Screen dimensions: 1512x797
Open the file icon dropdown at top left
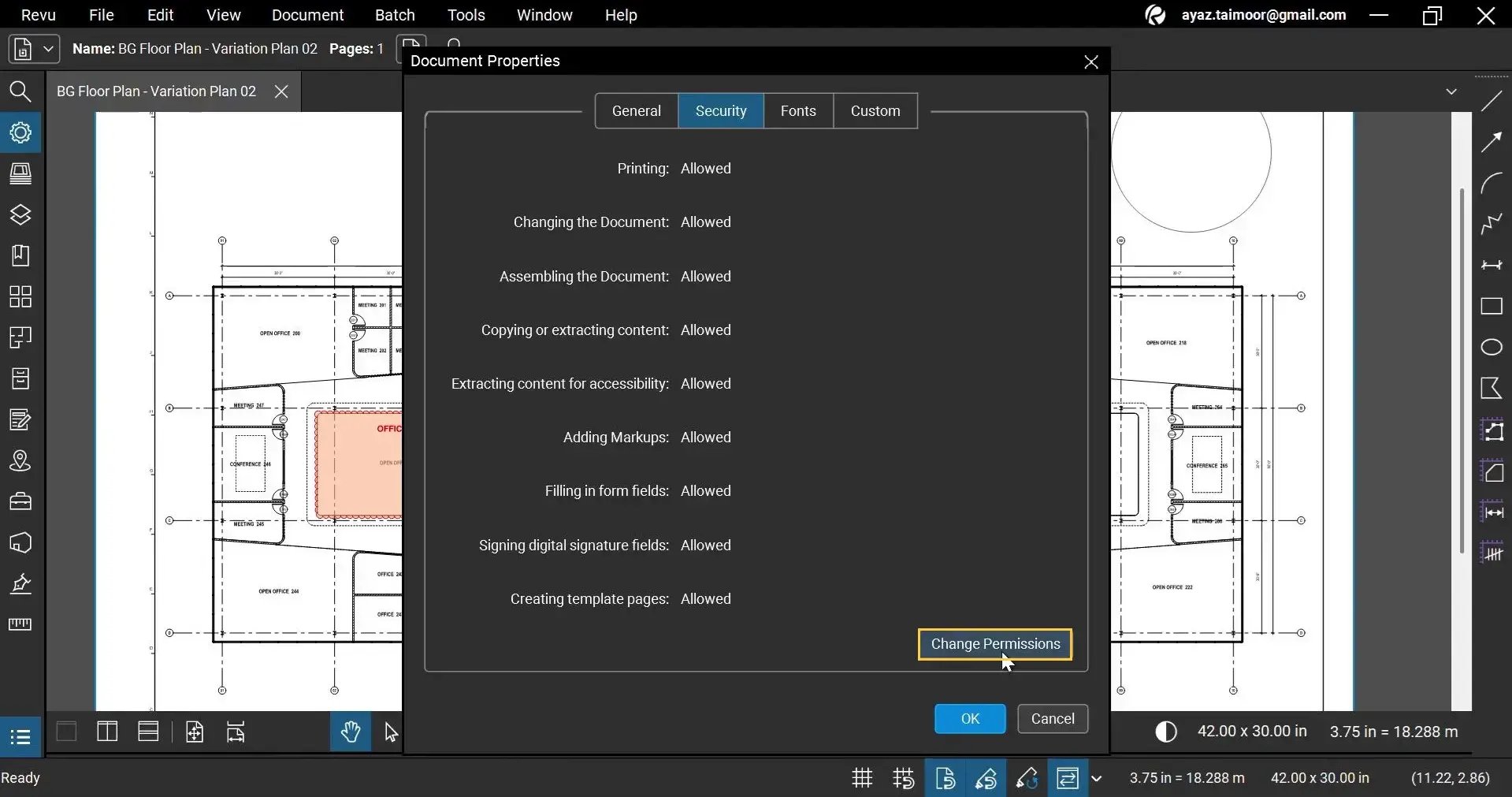point(34,49)
